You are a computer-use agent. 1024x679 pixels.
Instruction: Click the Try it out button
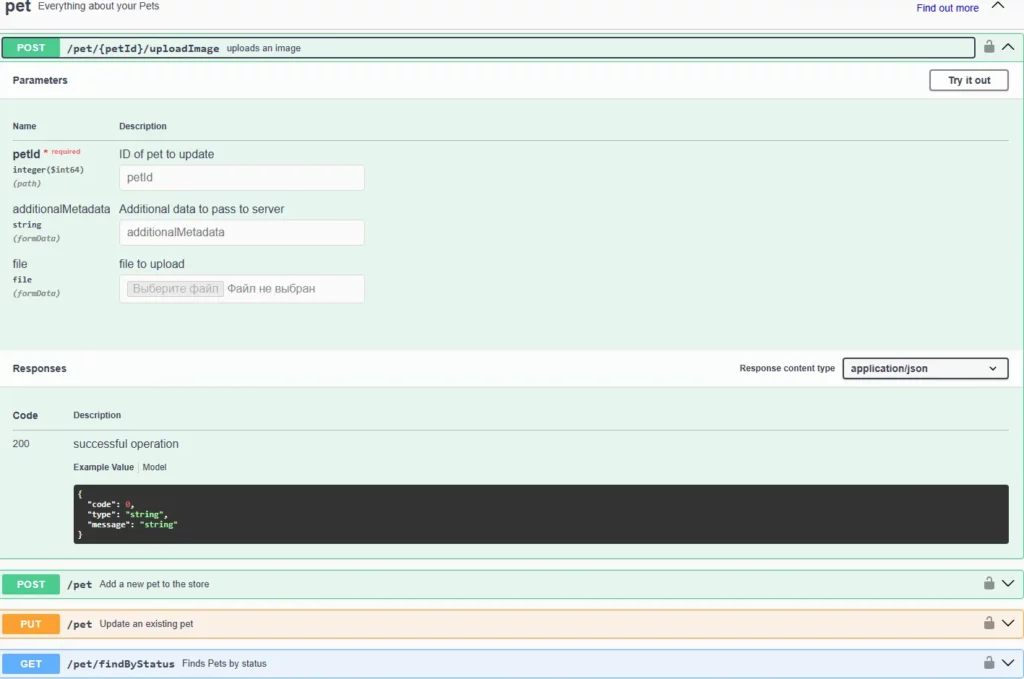click(968, 80)
